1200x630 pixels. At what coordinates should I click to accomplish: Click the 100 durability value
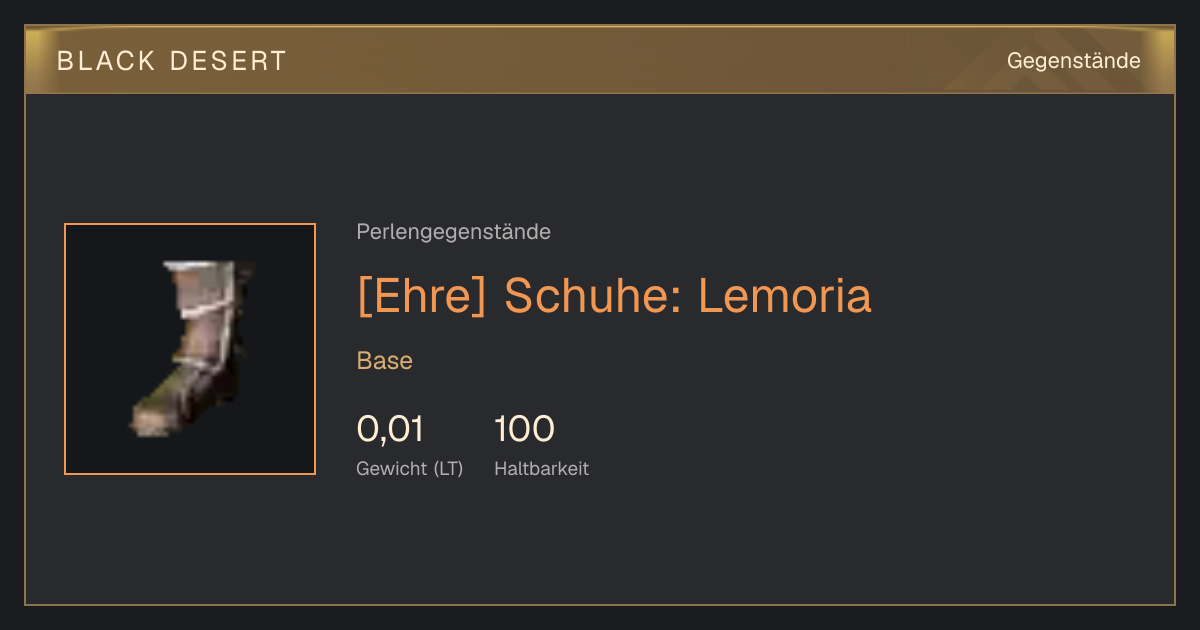point(524,429)
